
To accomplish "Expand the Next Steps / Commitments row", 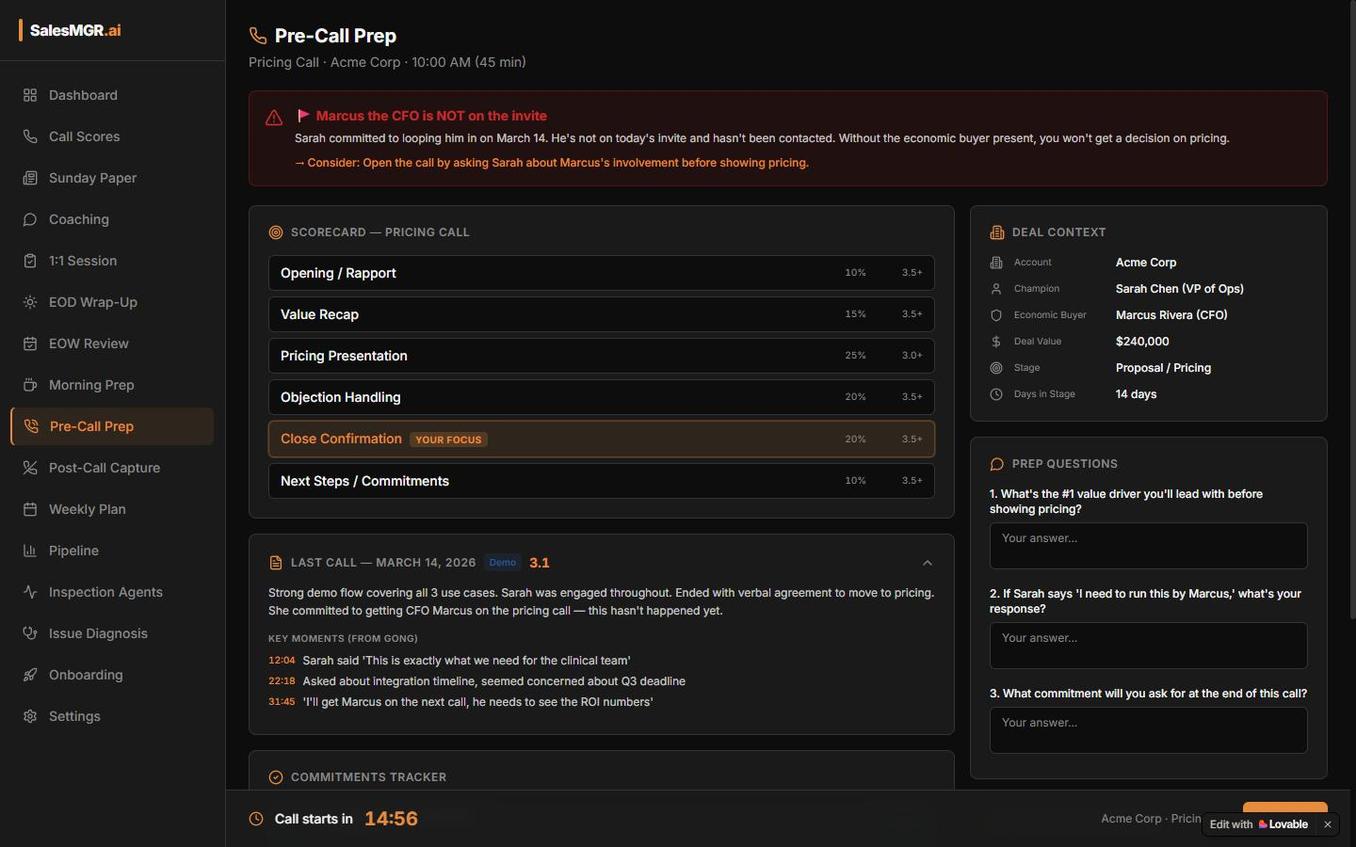I will click(x=601, y=481).
